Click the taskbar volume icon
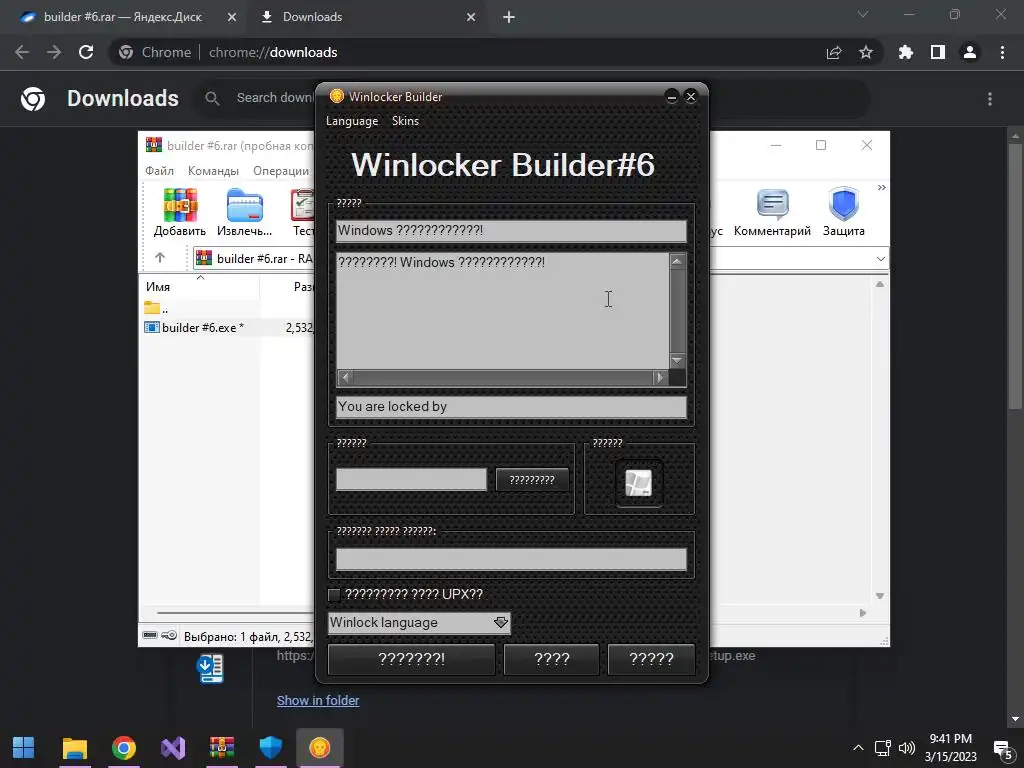The height and width of the screenshot is (768, 1024). coord(906,748)
